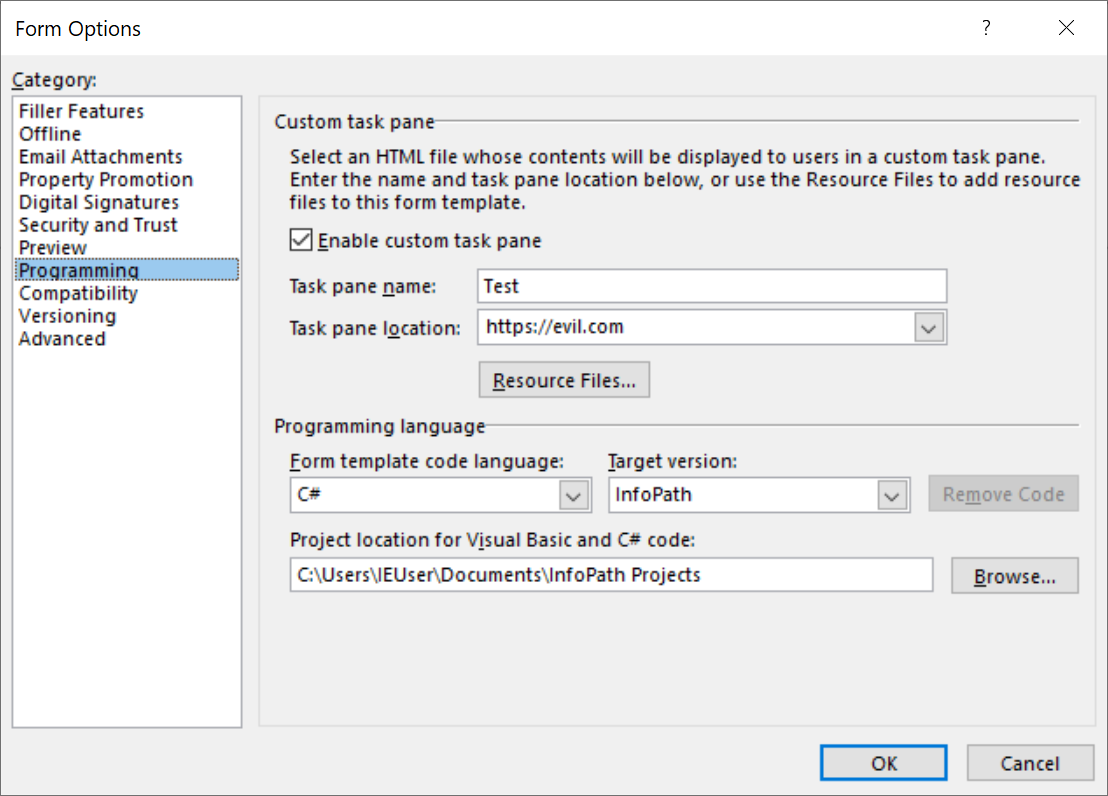Dismiss the dialog with Cancel

pyautogui.click(x=1031, y=762)
